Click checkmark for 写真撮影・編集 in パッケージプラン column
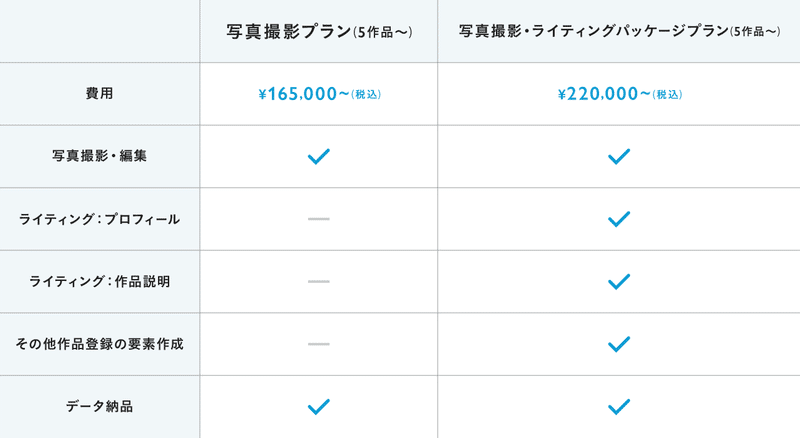 point(619,156)
